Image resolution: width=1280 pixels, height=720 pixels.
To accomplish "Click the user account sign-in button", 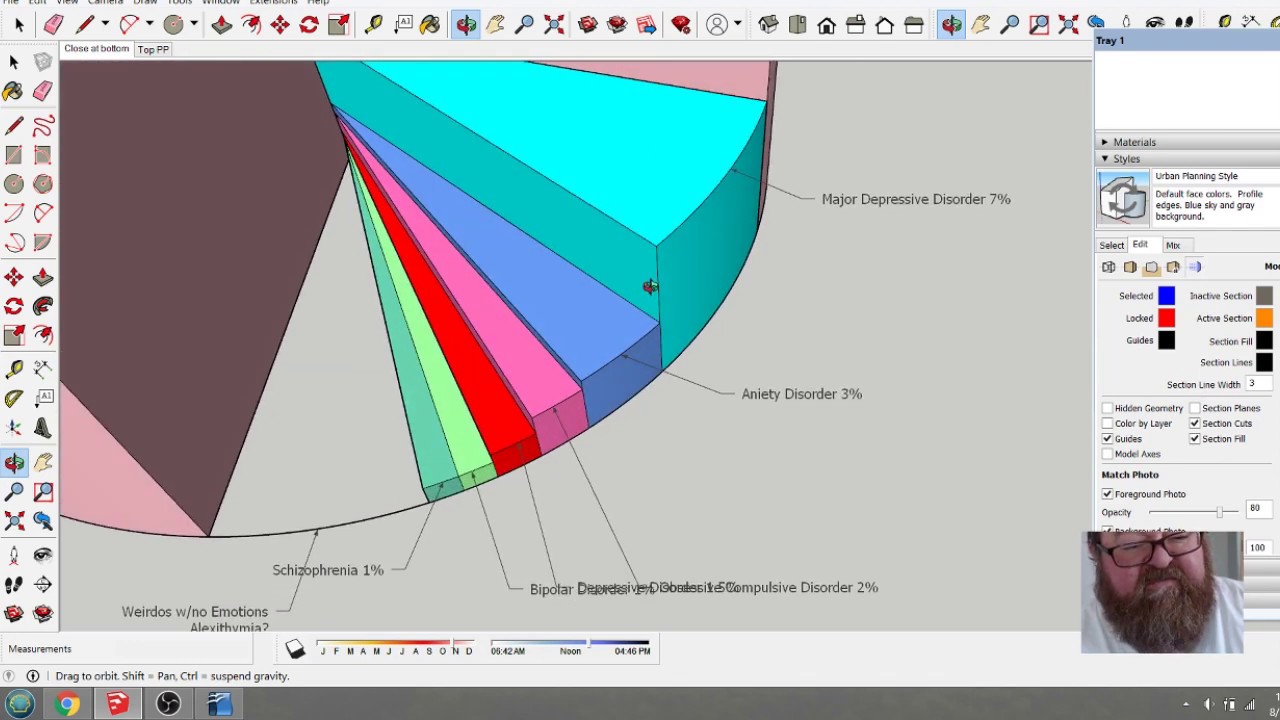I will [x=717, y=24].
